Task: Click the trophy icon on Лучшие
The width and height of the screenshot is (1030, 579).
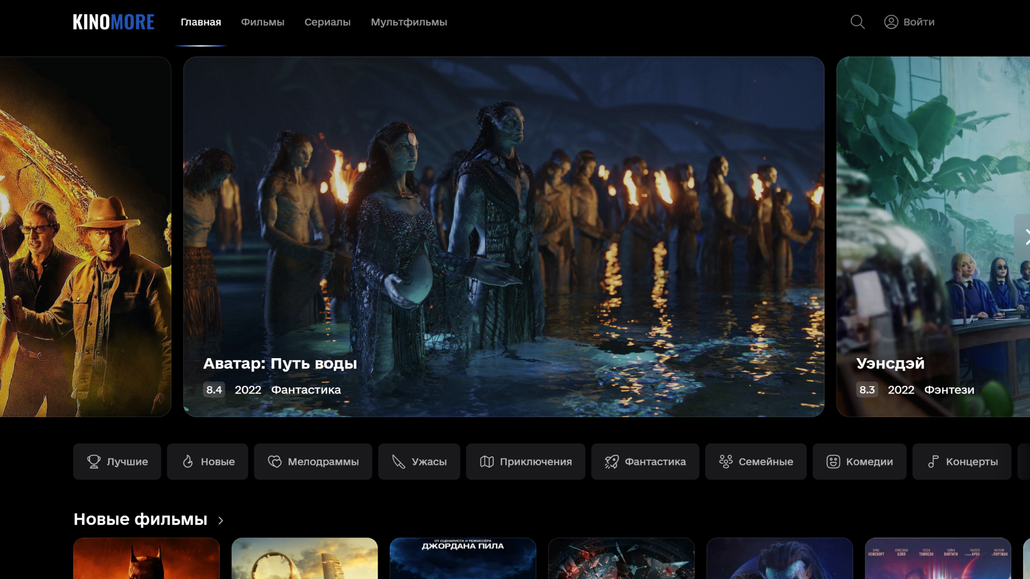Action: [x=94, y=462]
